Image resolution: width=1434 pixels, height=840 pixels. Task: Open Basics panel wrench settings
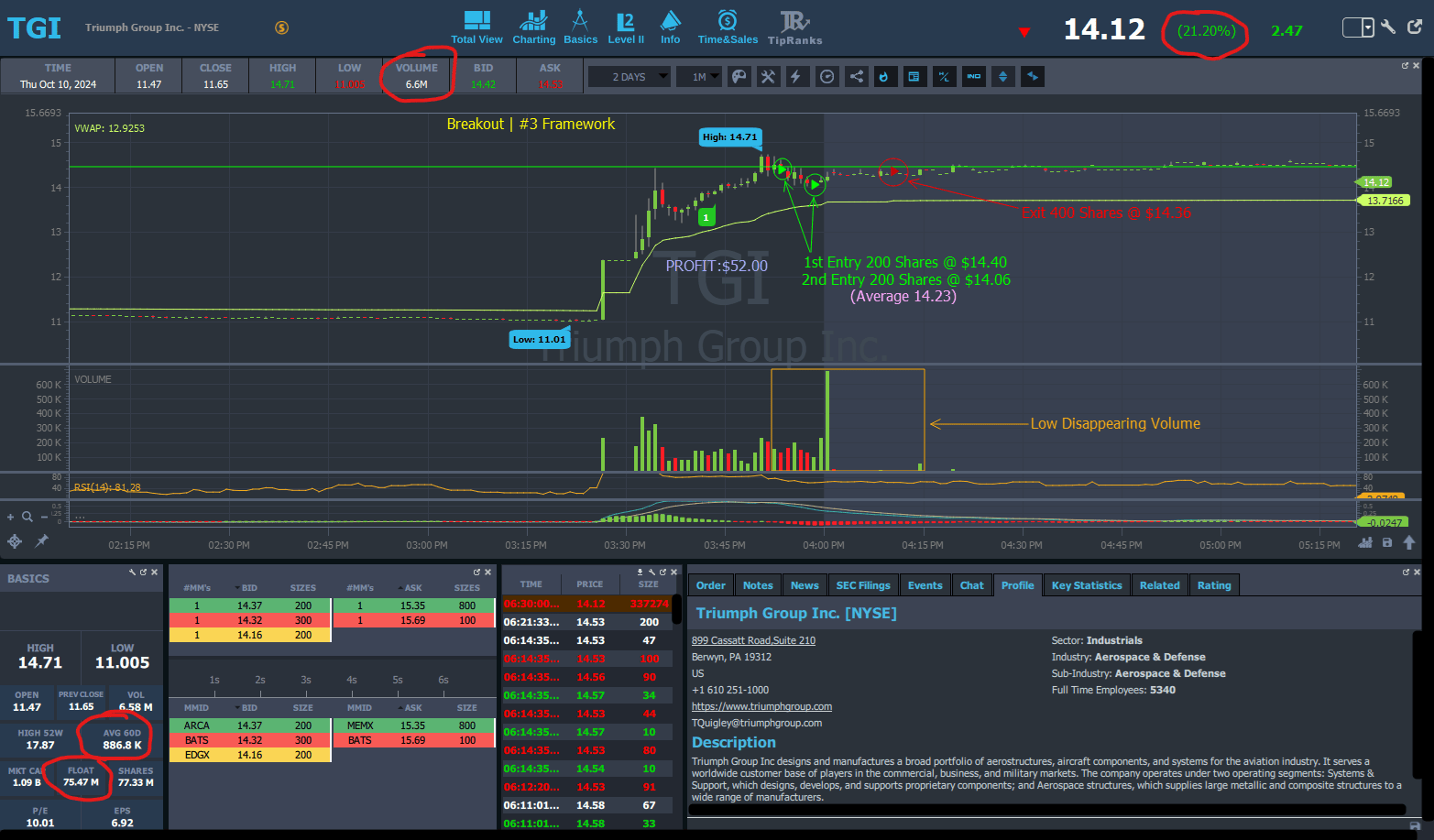point(132,572)
